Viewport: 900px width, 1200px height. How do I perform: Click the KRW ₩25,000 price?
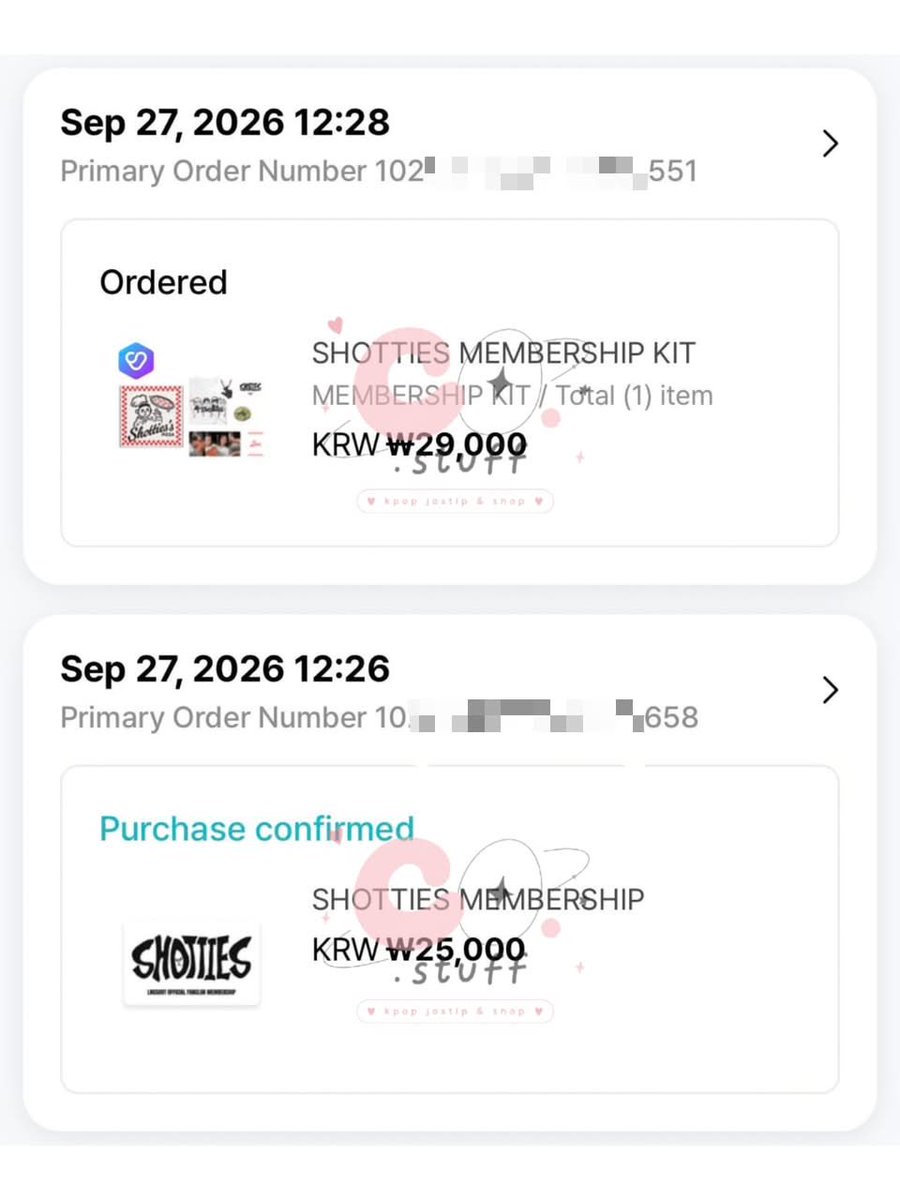pyautogui.click(x=419, y=948)
